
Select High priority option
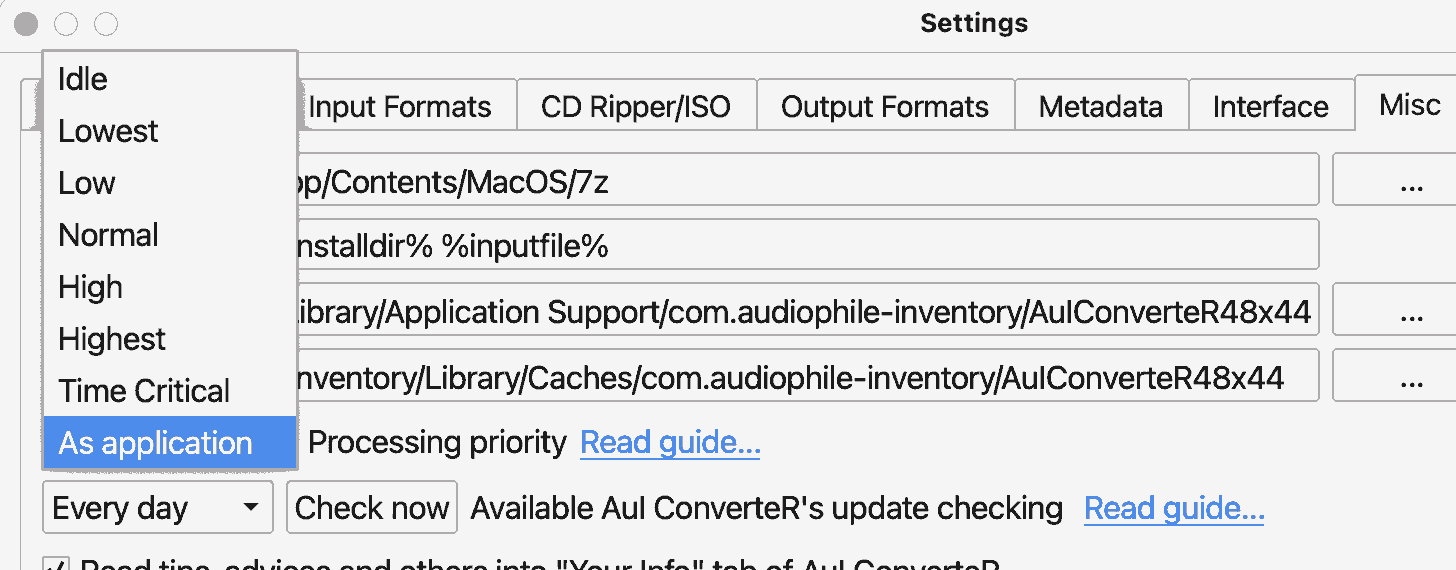click(x=170, y=287)
